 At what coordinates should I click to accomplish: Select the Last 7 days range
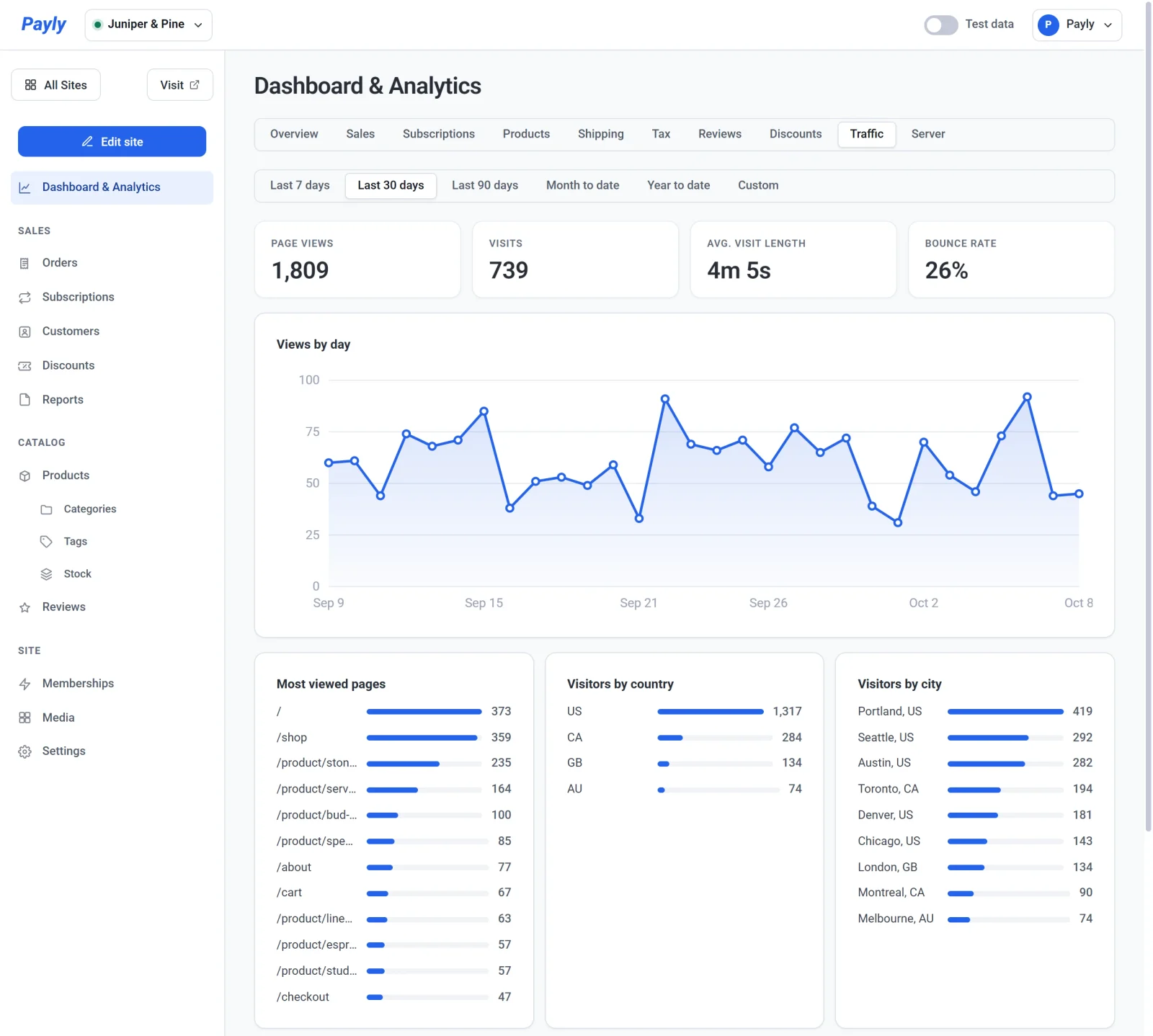pyautogui.click(x=300, y=185)
